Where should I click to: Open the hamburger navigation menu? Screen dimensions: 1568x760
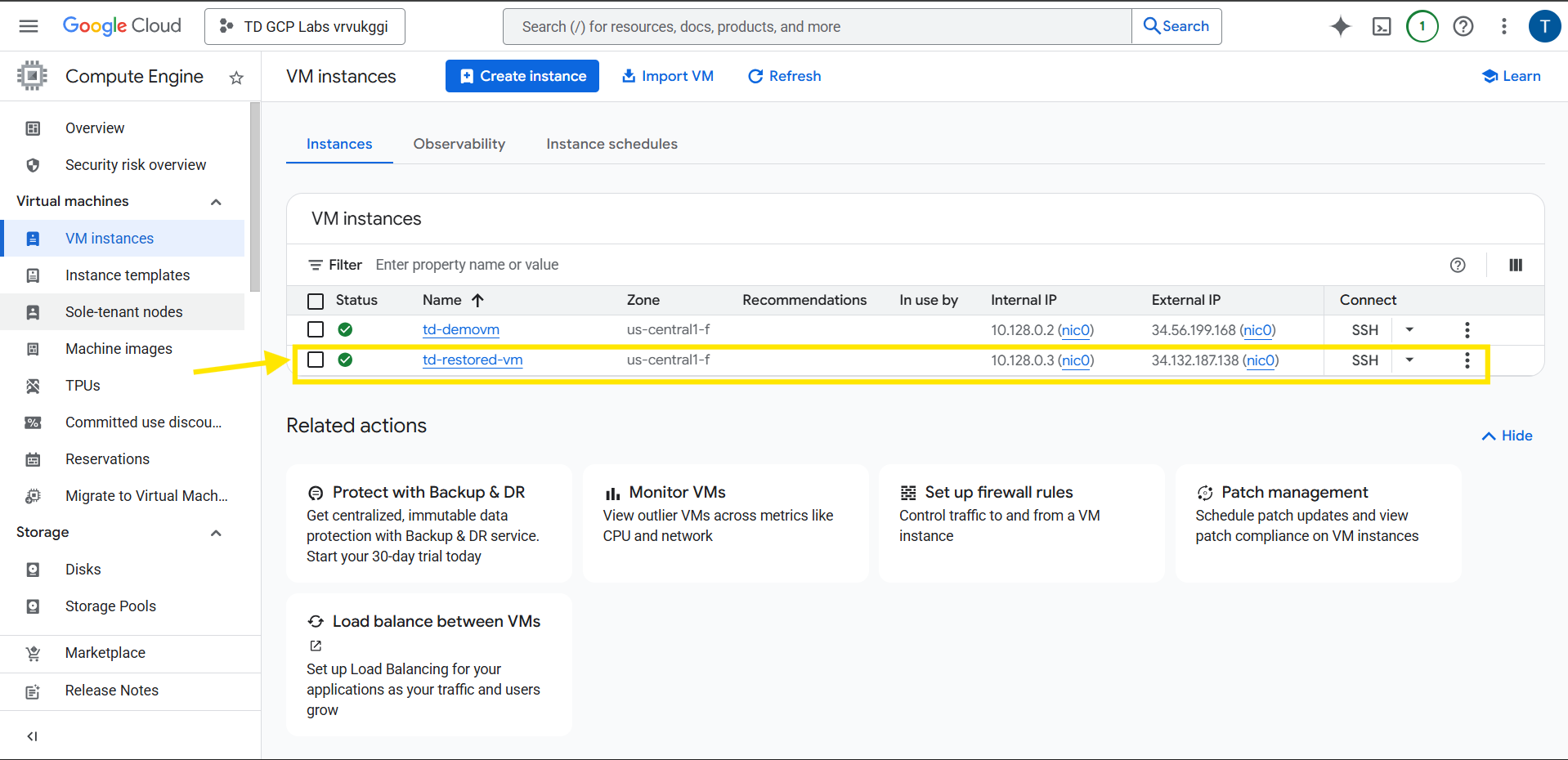click(29, 26)
